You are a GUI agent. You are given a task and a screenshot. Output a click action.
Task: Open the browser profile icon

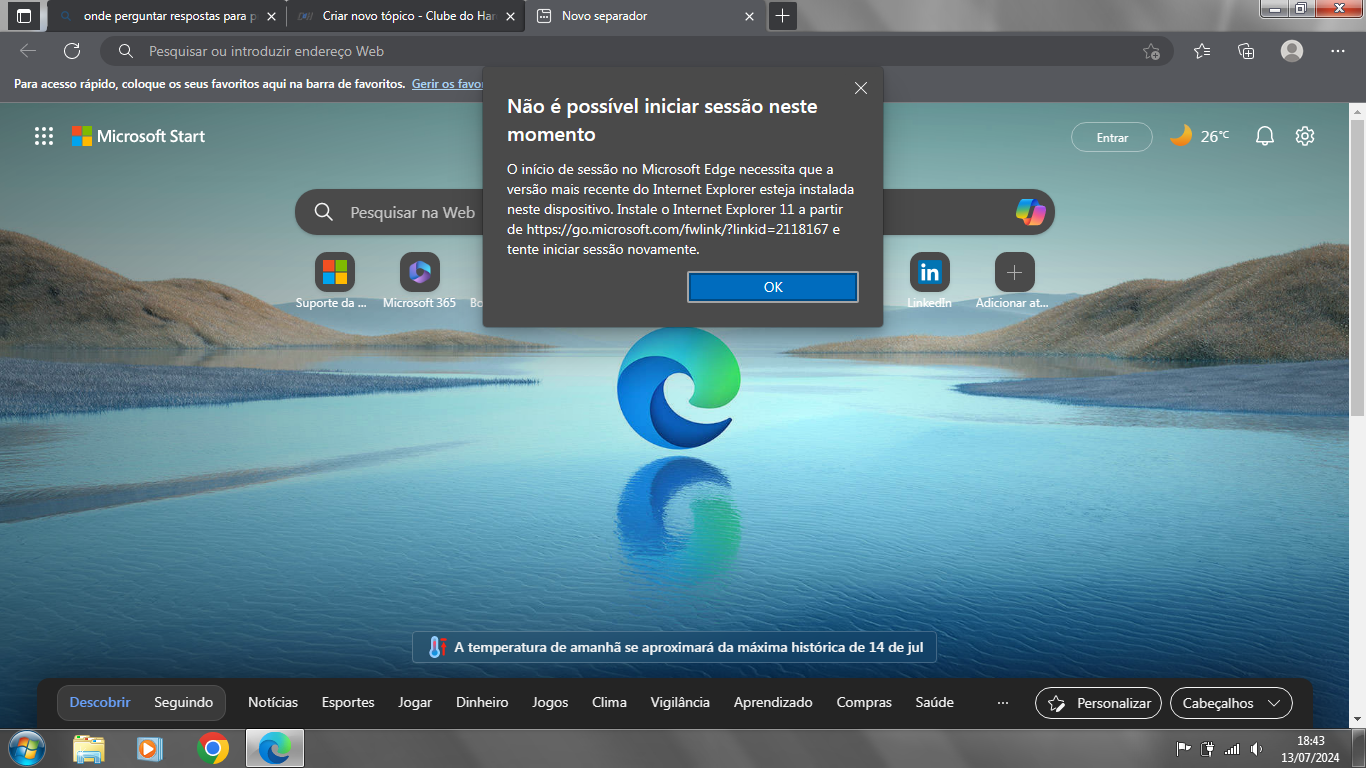tap(1292, 51)
